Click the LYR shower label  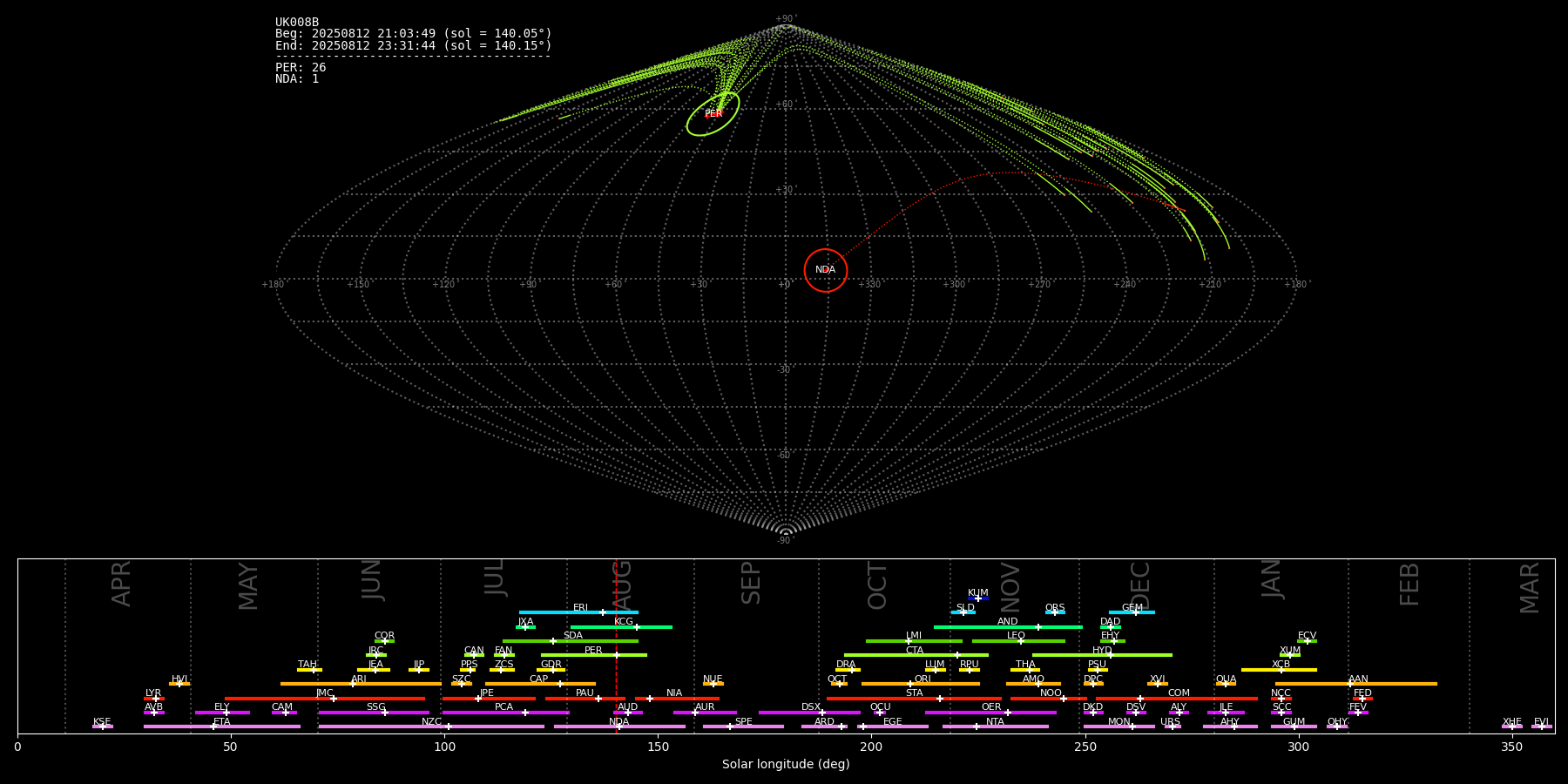pyautogui.click(x=153, y=693)
